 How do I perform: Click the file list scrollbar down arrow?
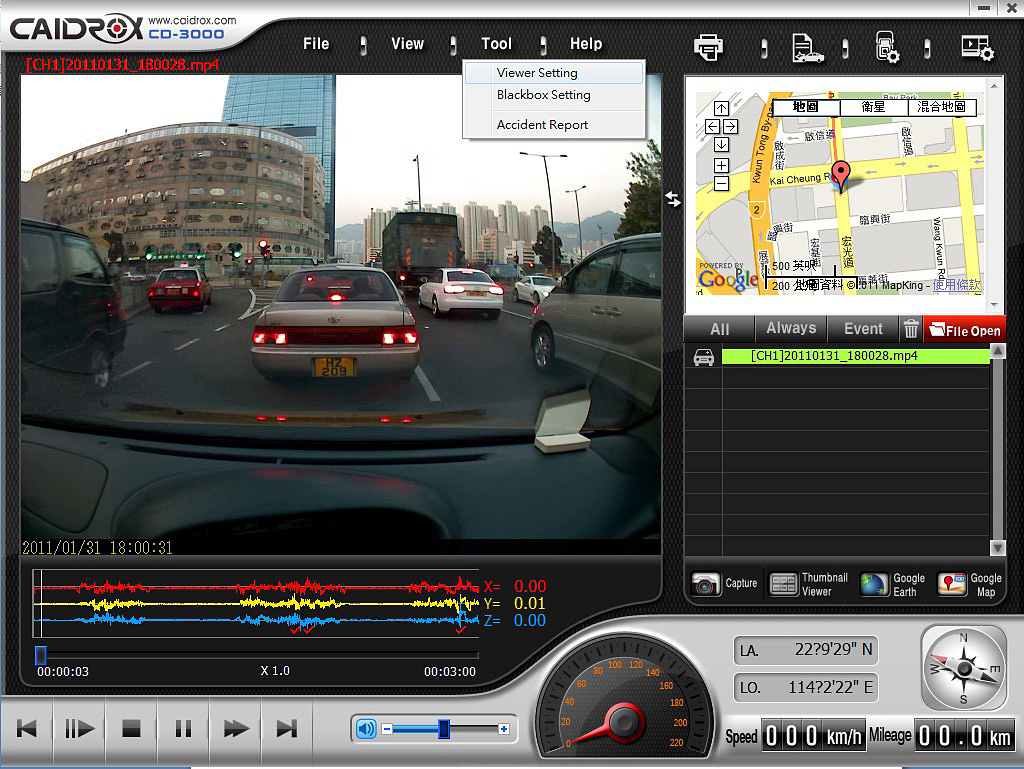[x=997, y=548]
